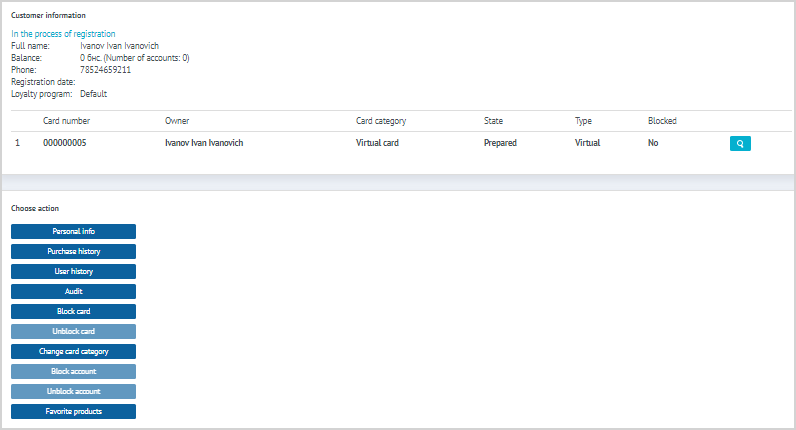Click the magnifier icon in card row

coord(740,144)
